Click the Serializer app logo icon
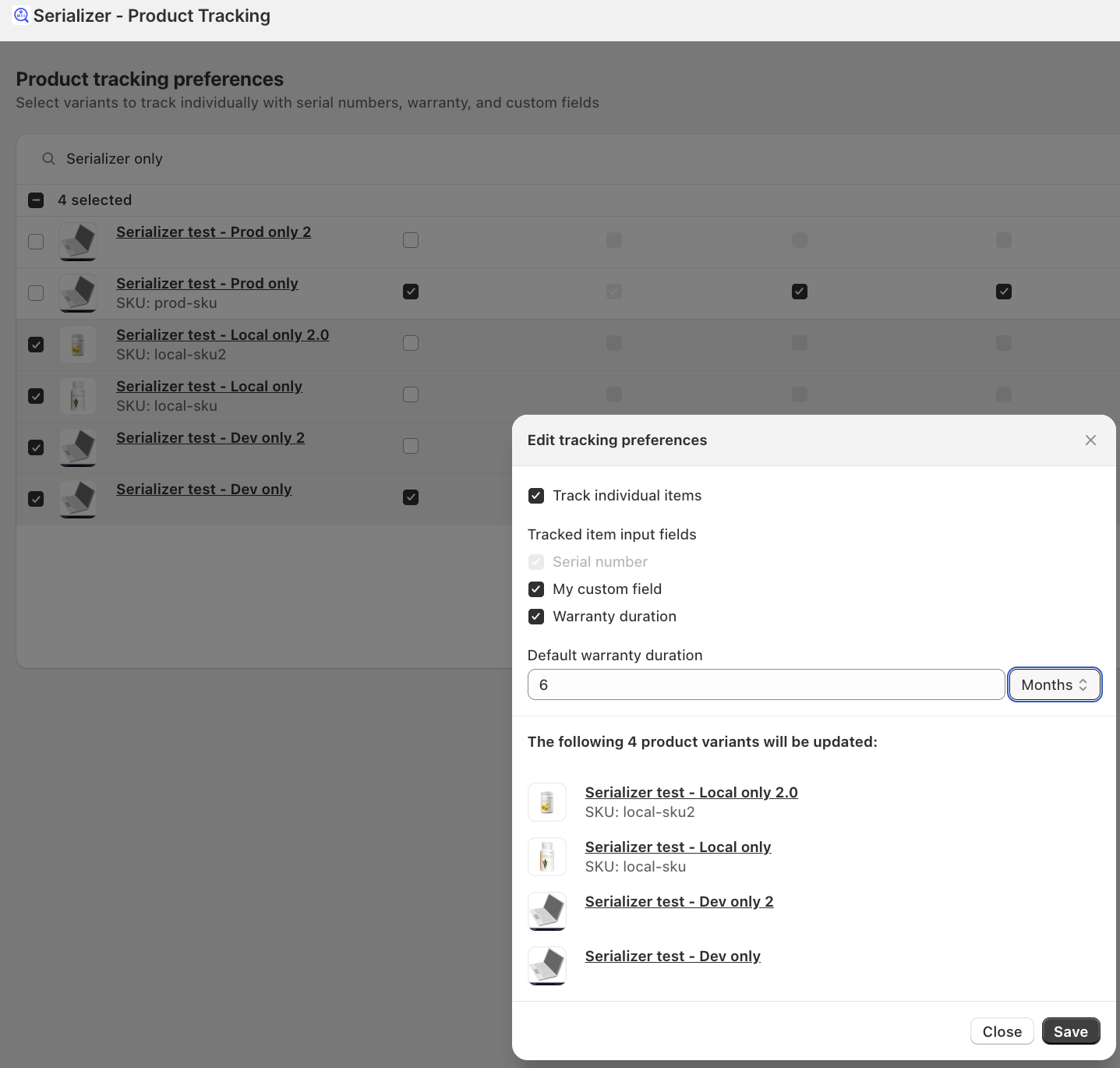The image size is (1120, 1068). click(x=21, y=16)
